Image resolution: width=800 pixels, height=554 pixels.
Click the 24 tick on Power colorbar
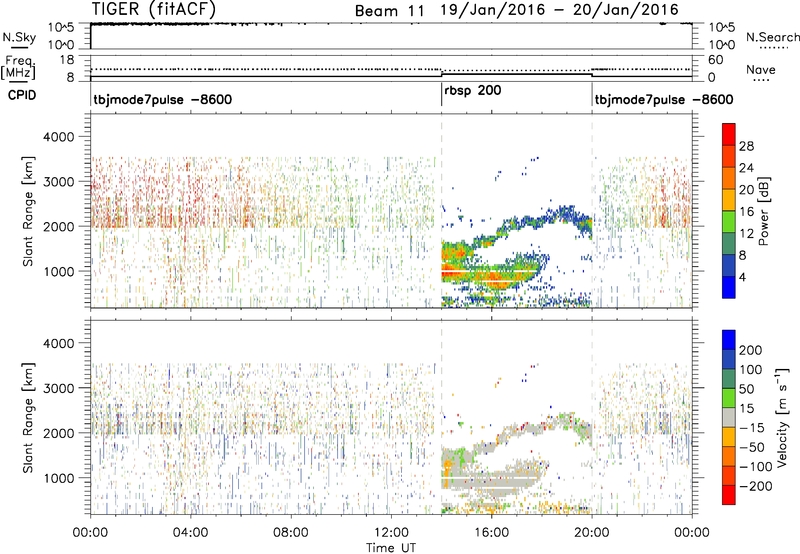746,168
